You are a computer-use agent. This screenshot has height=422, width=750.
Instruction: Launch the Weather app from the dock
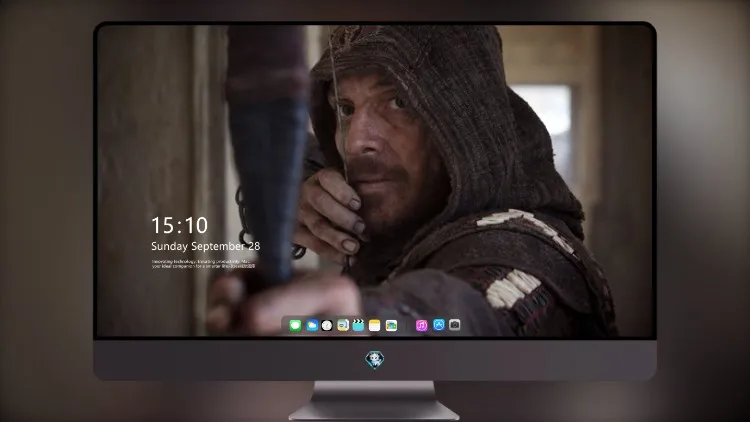click(x=312, y=325)
